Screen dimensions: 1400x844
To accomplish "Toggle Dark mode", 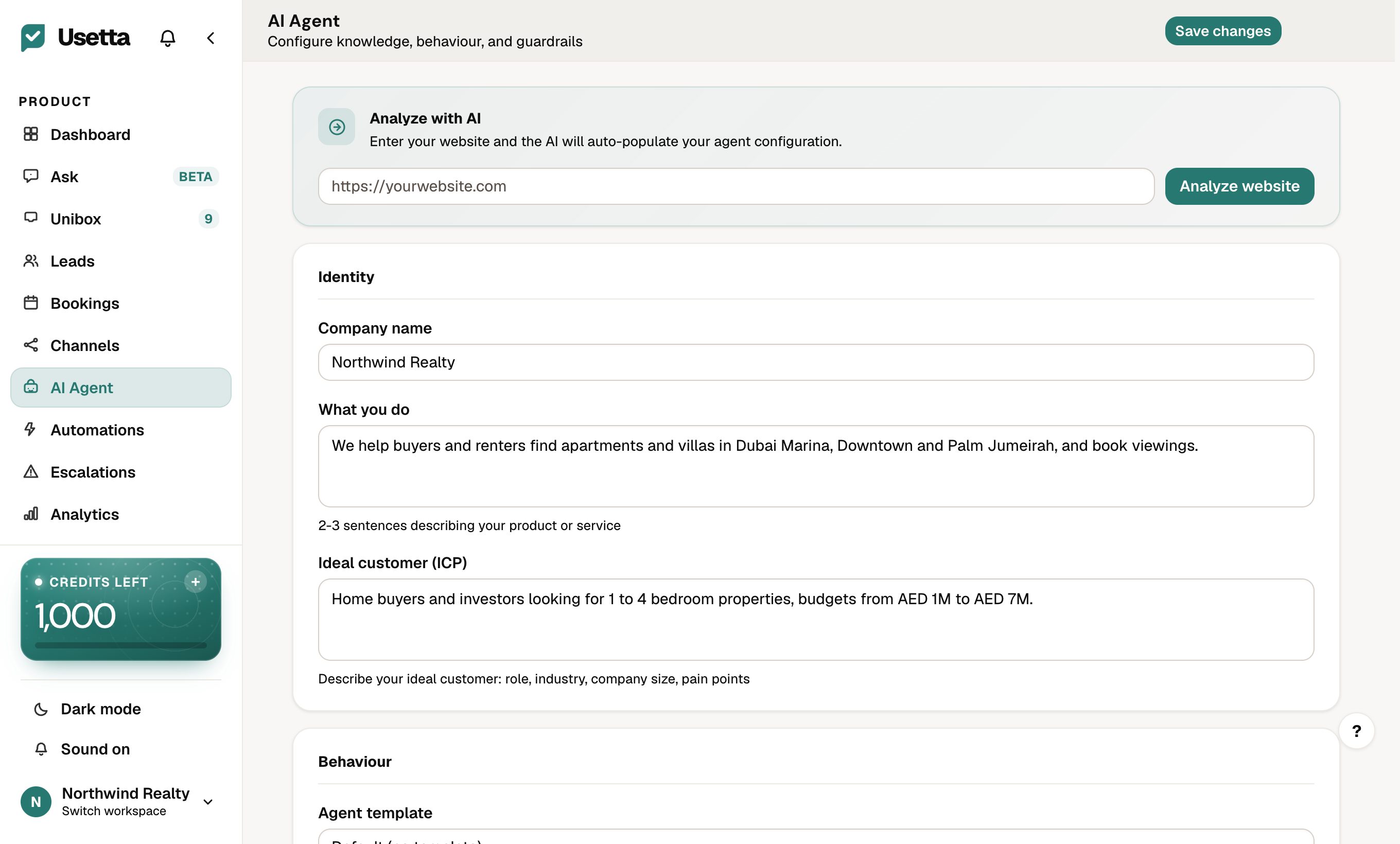I will pos(121,709).
